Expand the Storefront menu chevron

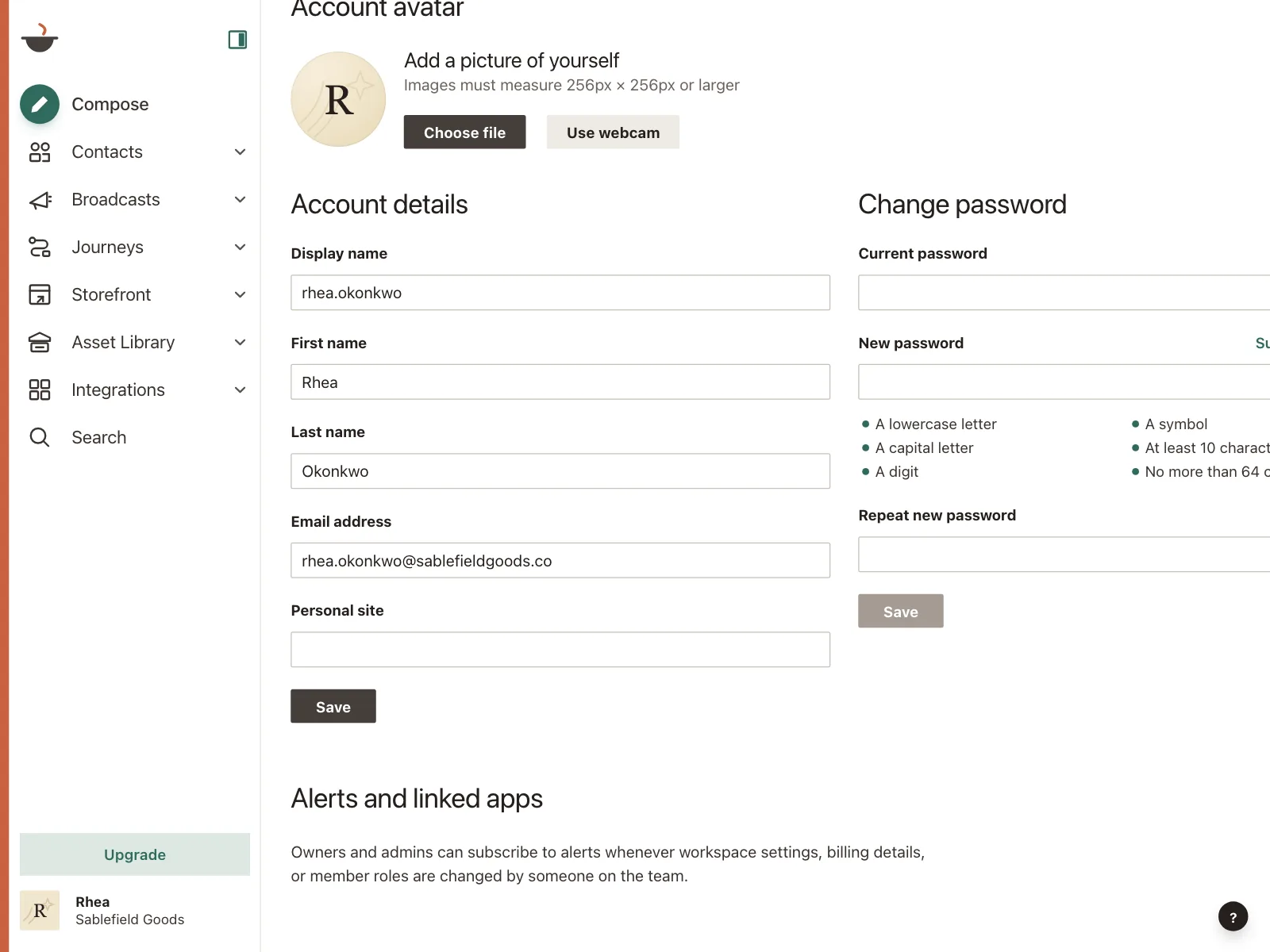(240, 294)
